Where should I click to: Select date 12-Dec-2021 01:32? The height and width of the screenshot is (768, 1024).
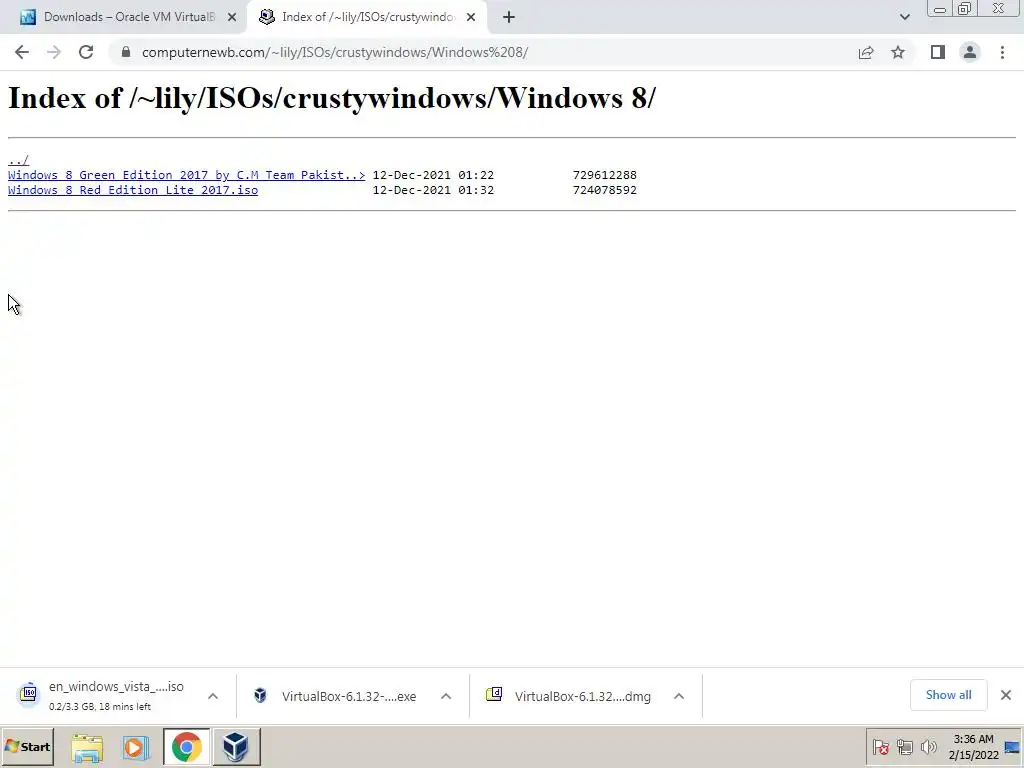(x=433, y=190)
